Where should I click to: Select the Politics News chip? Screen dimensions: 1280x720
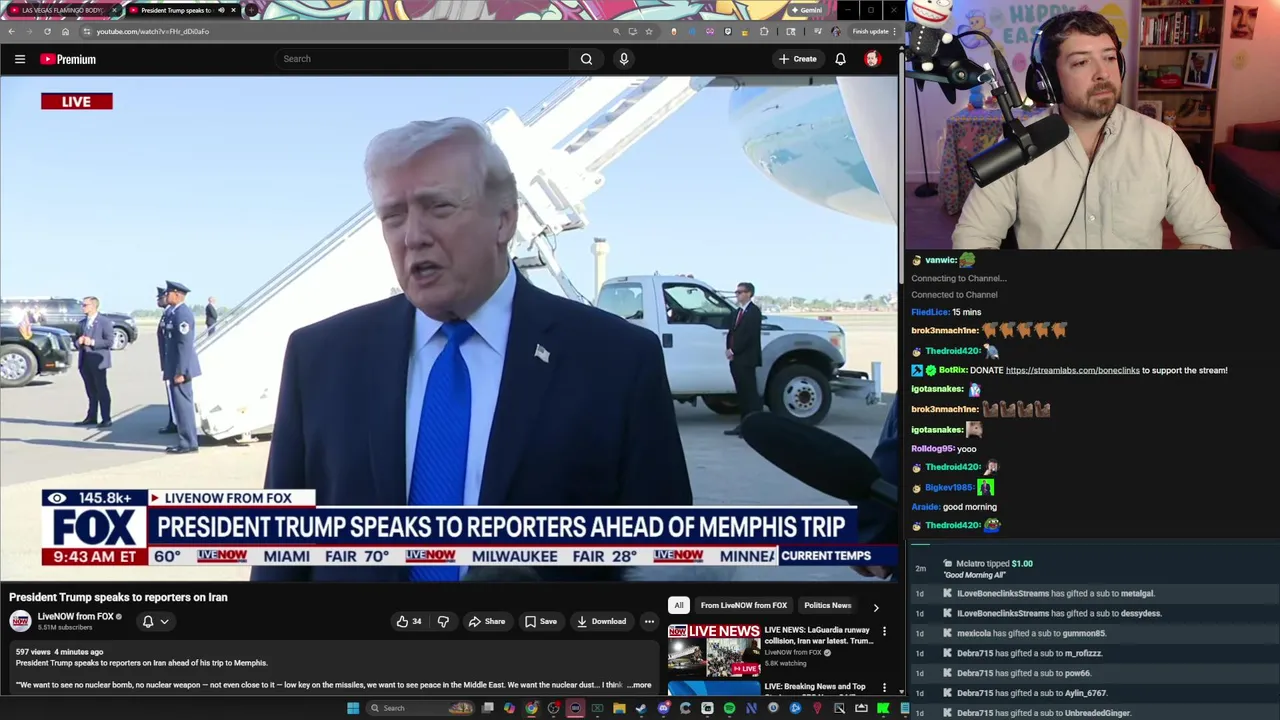[x=828, y=605]
